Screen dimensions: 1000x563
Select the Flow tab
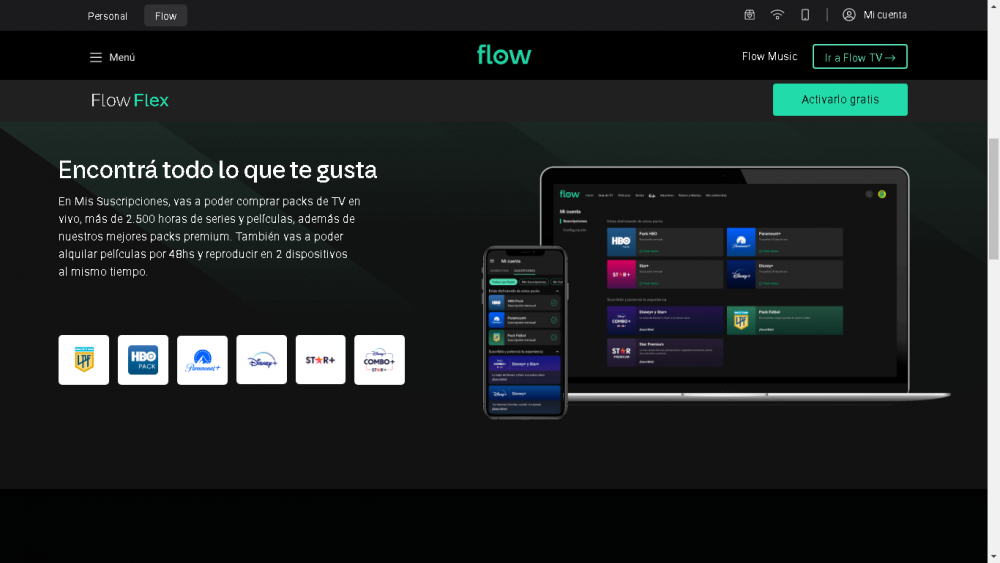pos(166,16)
